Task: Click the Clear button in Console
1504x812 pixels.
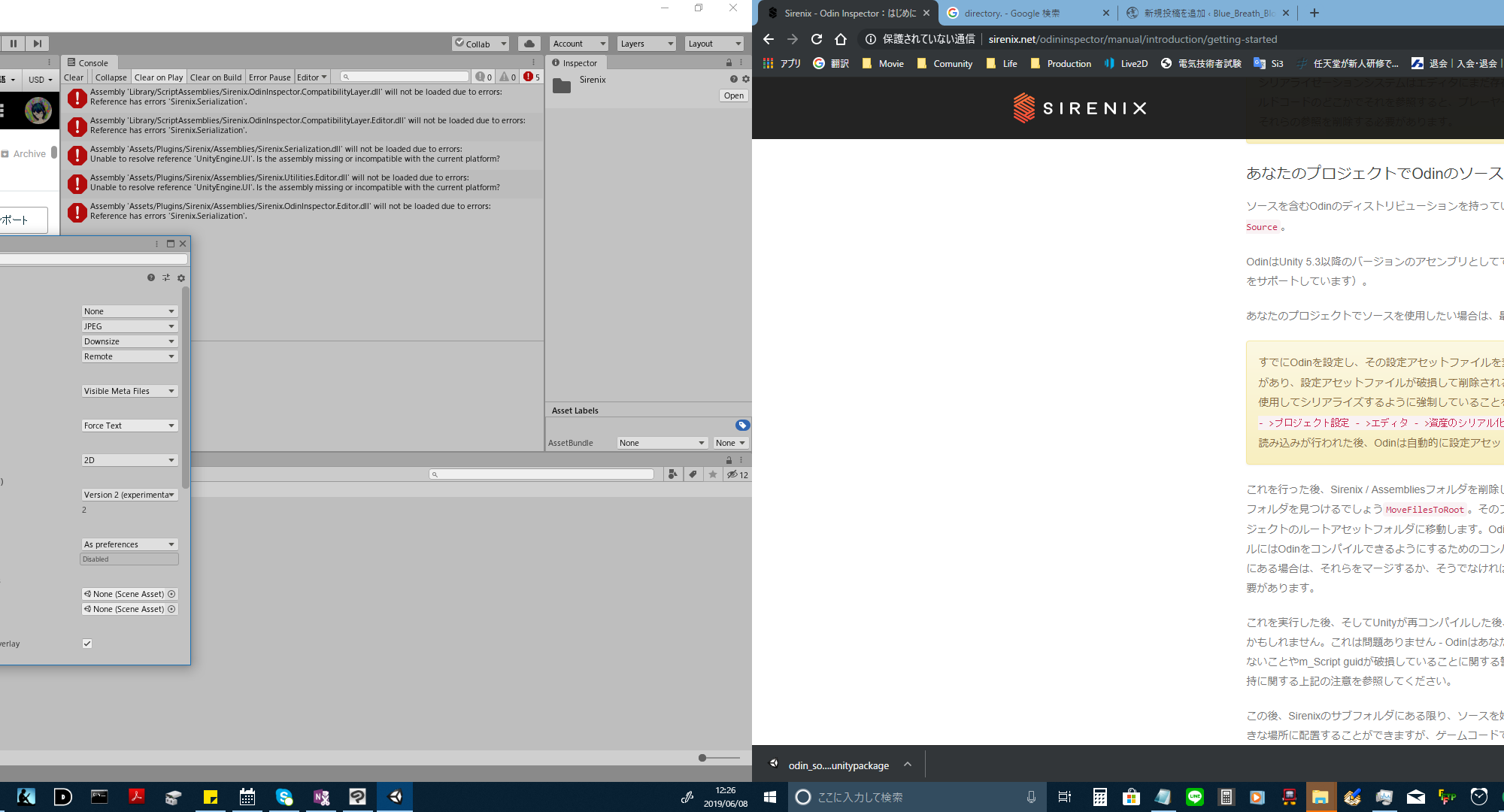Action: click(74, 77)
